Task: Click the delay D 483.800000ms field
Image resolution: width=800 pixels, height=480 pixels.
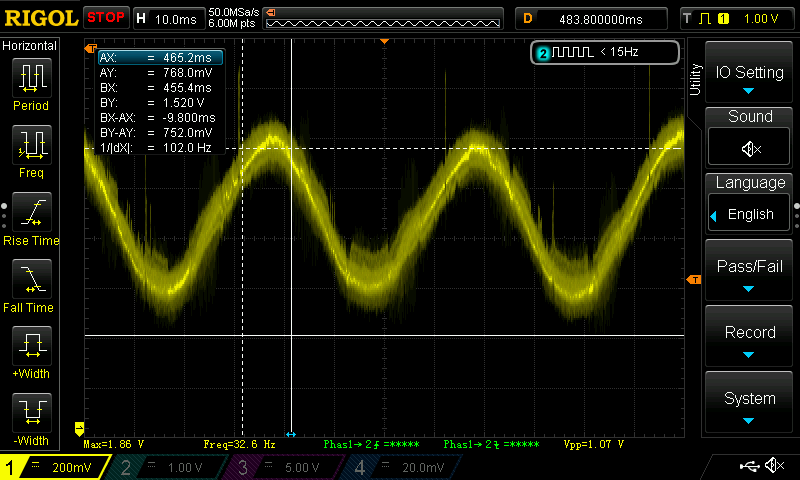Action: click(x=591, y=19)
